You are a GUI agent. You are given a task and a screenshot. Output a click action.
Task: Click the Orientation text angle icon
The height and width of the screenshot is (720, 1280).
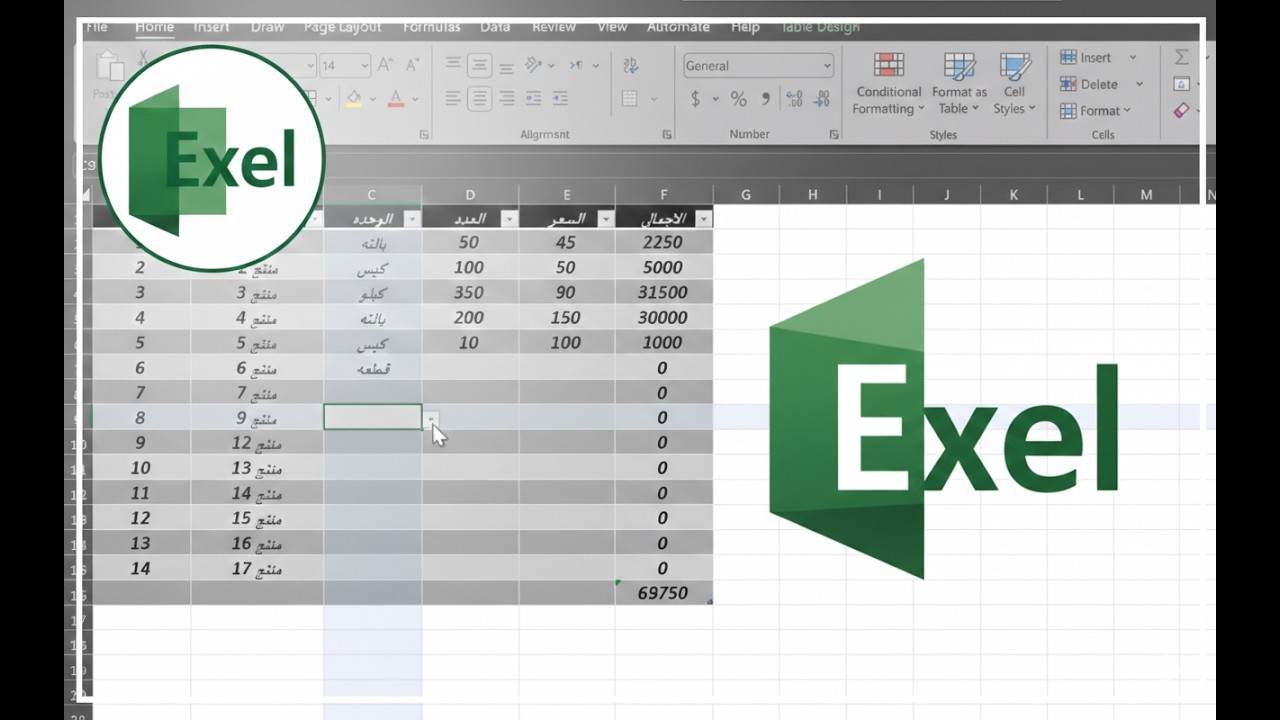coord(533,65)
